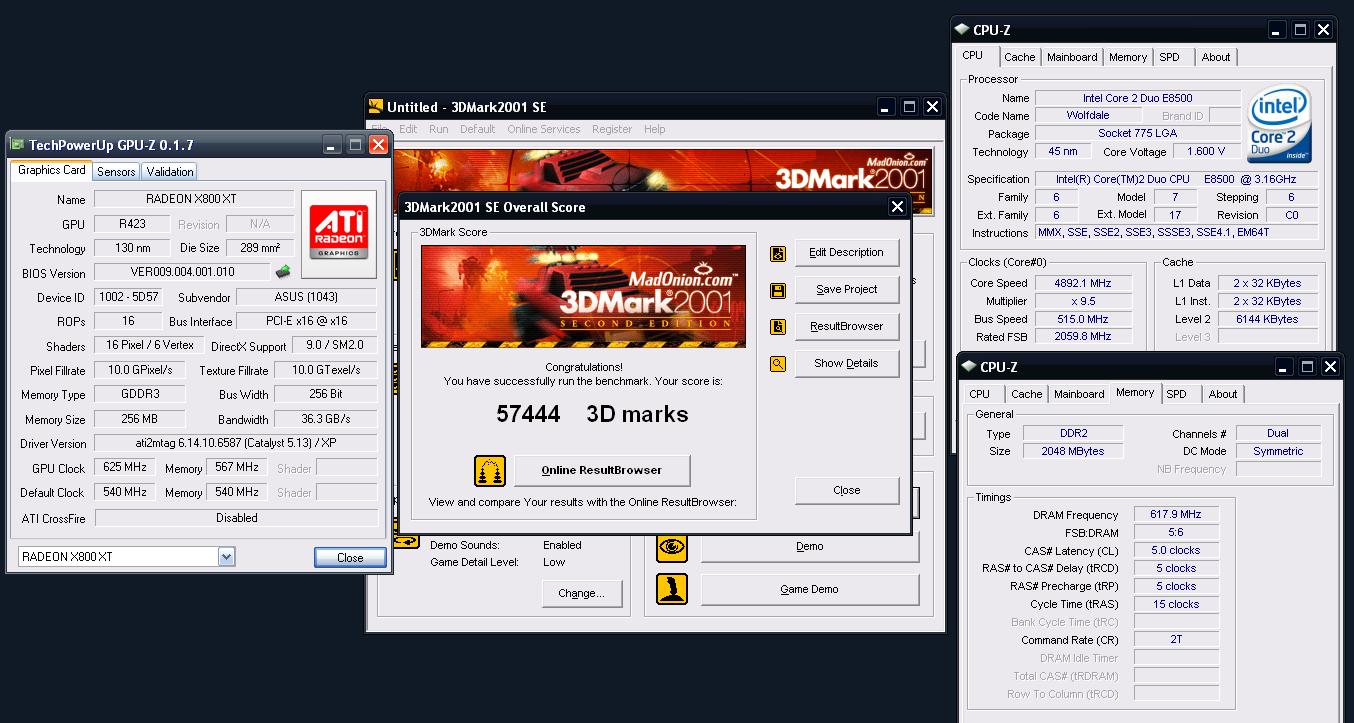Click the FSB:DRAM 5:6 value
1354x723 pixels.
click(x=1175, y=533)
